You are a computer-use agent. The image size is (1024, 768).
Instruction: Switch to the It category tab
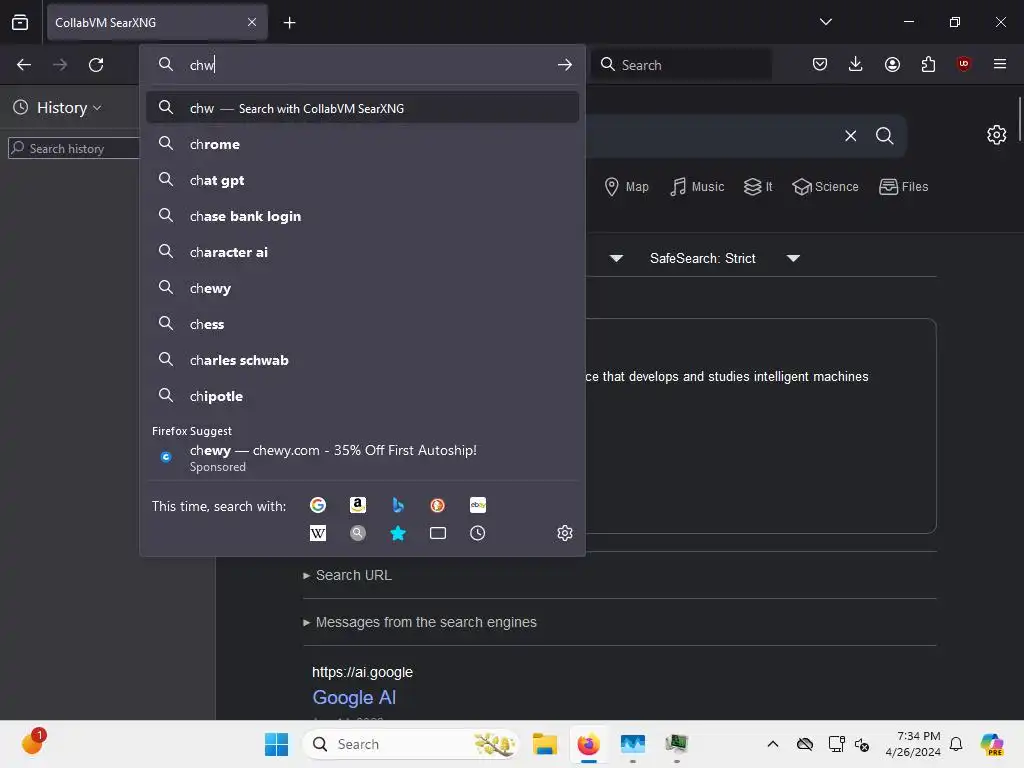point(758,187)
